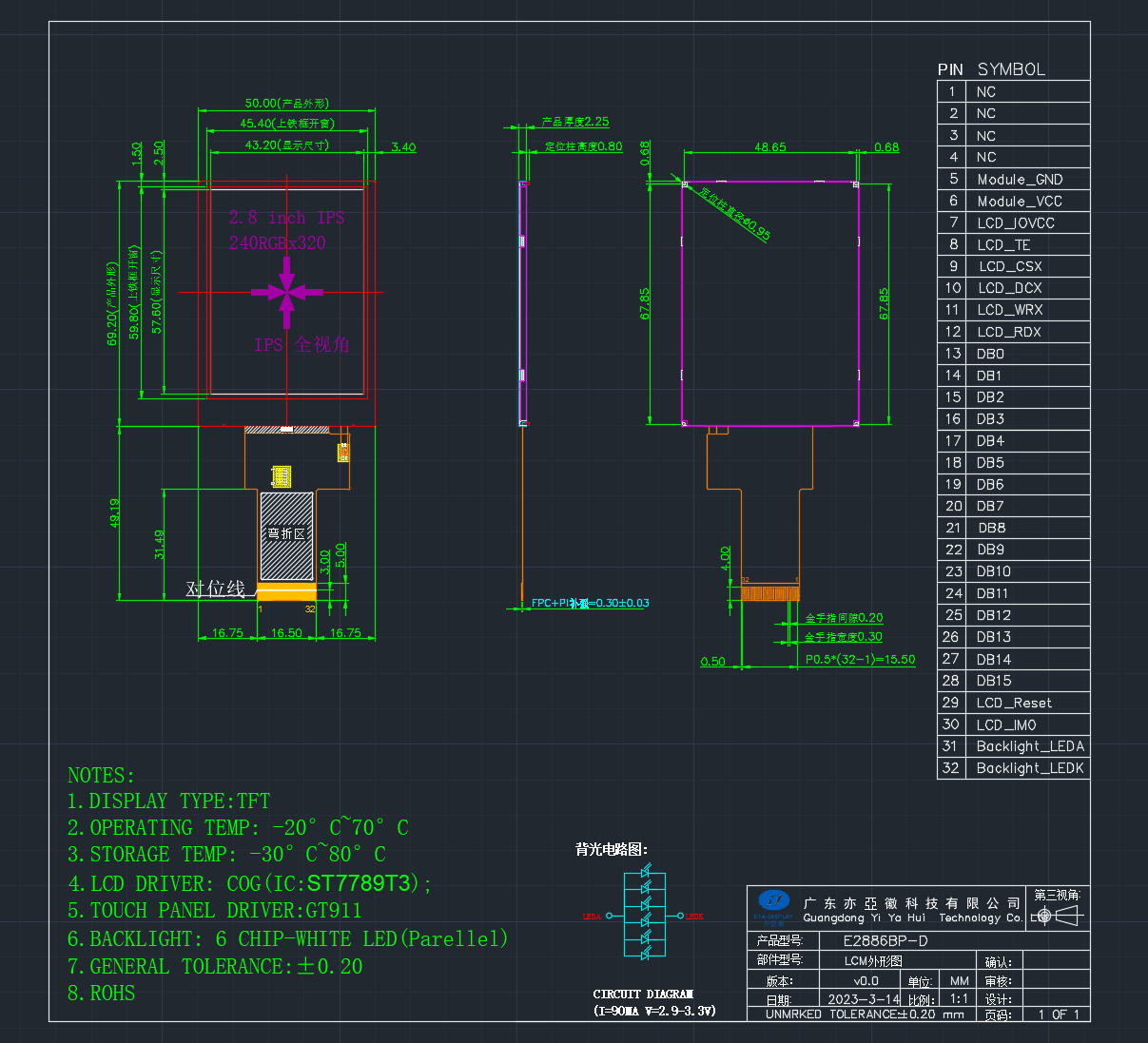Select the '49.19' vertical dimension
This screenshot has width=1148, height=1043.
point(115,513)
